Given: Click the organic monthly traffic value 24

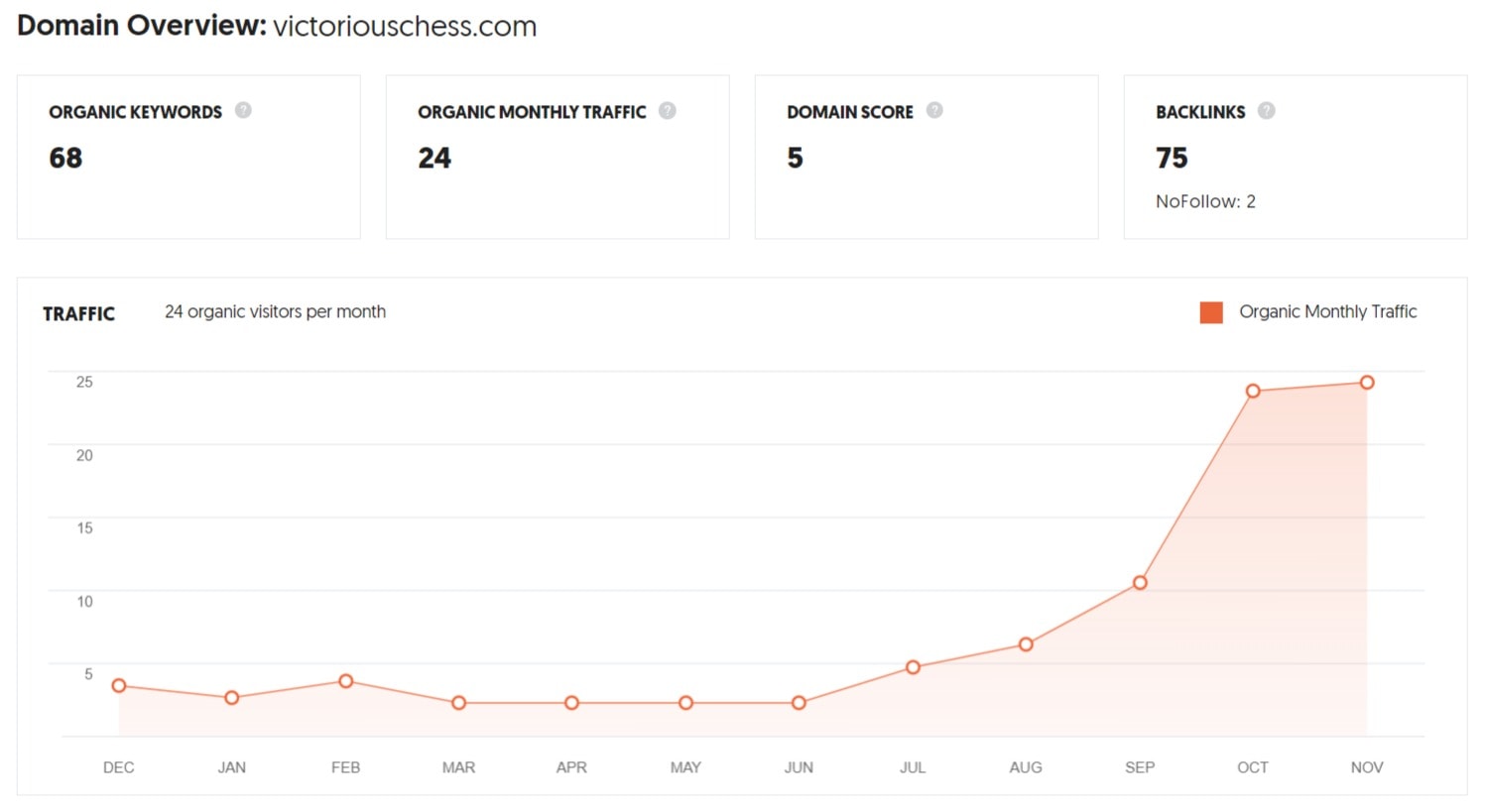Looking at the screenshot, I should click(434, 158).
